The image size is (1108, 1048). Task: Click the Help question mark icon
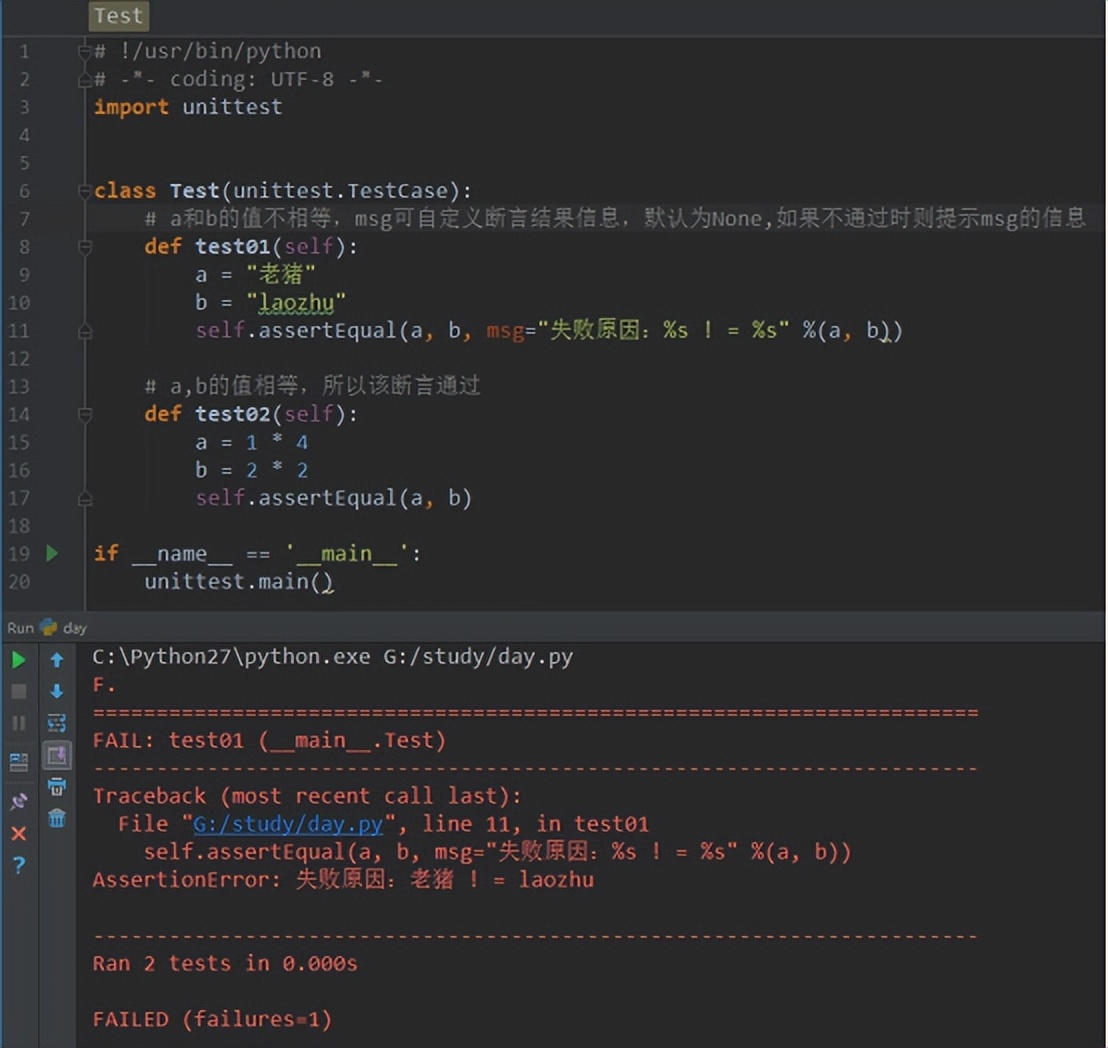[x=18, y=866]
